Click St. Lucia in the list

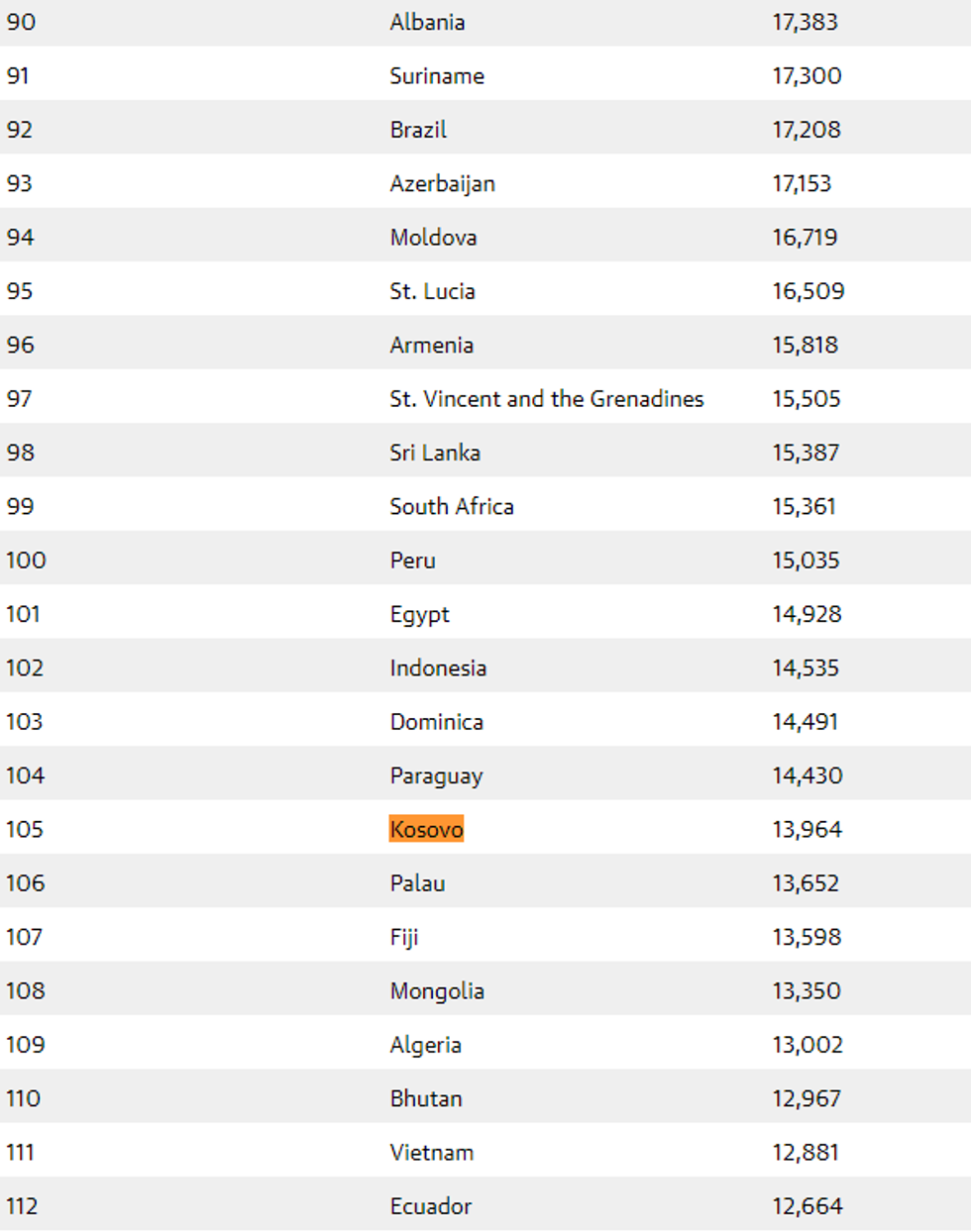[432, 291]
